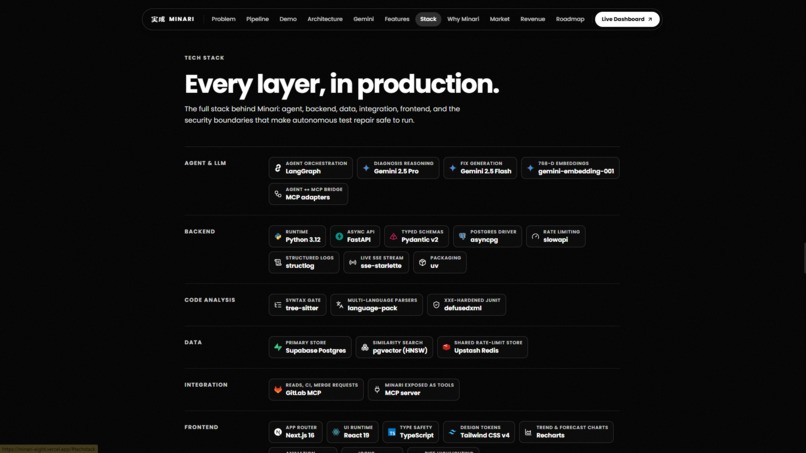Click the "pgvector (HNSW)" text
The height and width of the screenshot is (453, 806).
coord(400,351)
